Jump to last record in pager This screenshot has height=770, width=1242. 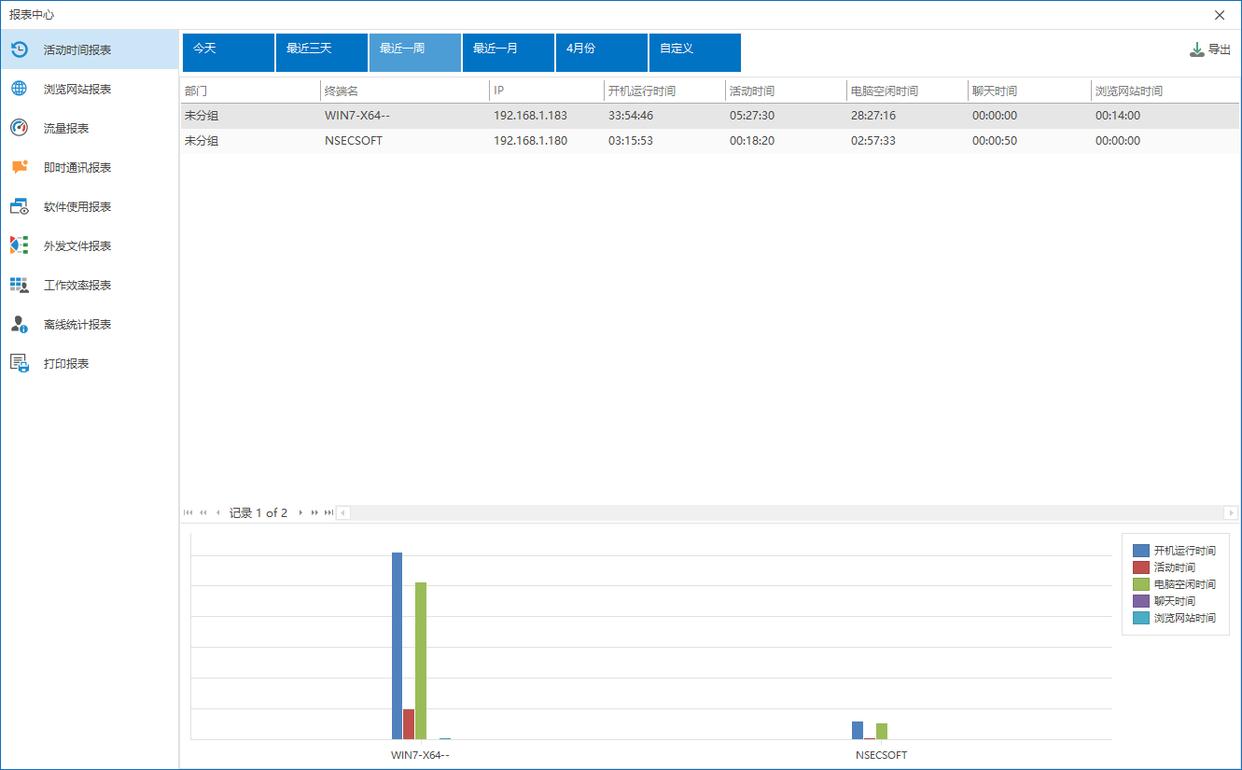(329, 513)
